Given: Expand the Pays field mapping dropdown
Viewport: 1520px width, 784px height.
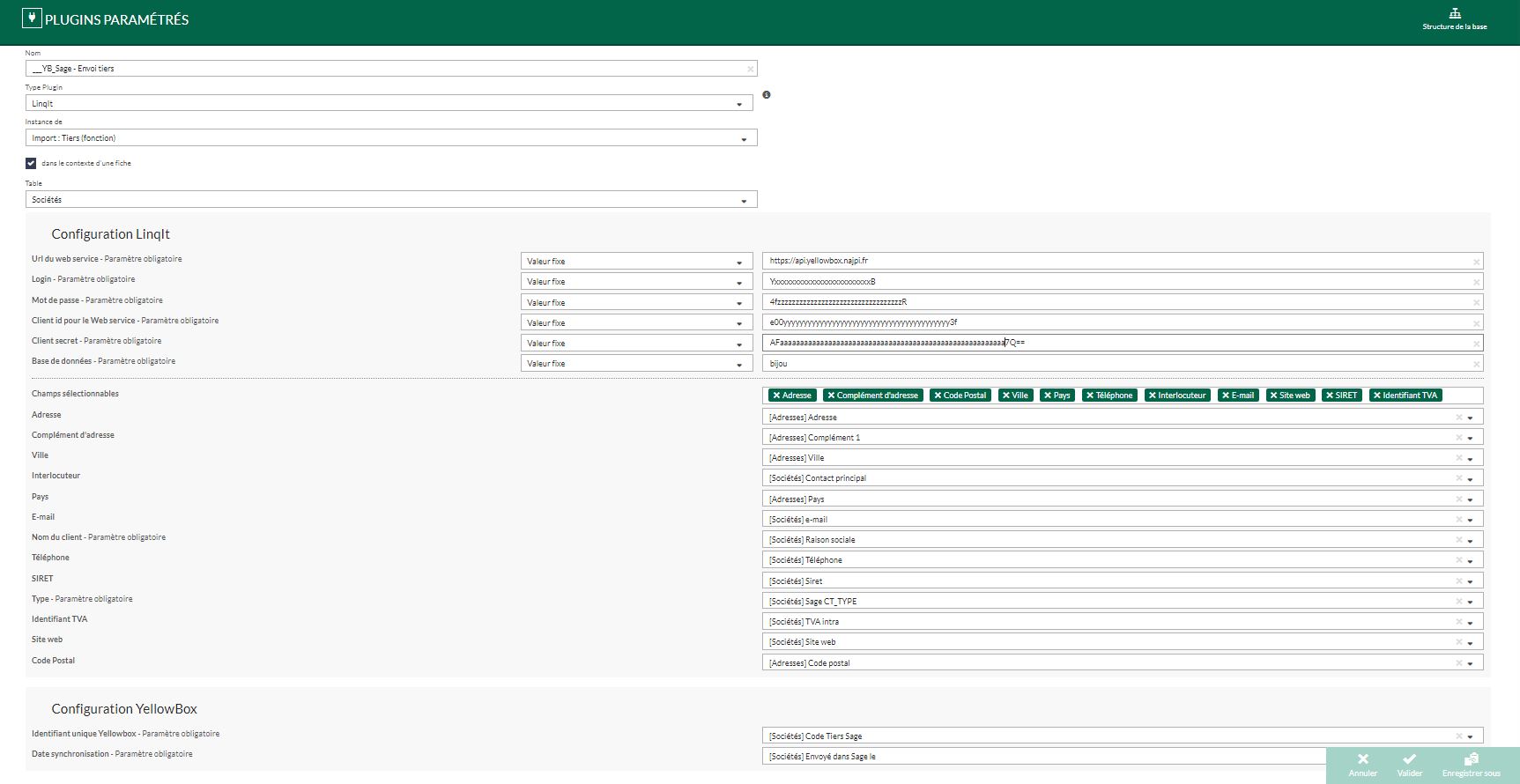Looking at the screenshot, I should tap(1470, 499).
